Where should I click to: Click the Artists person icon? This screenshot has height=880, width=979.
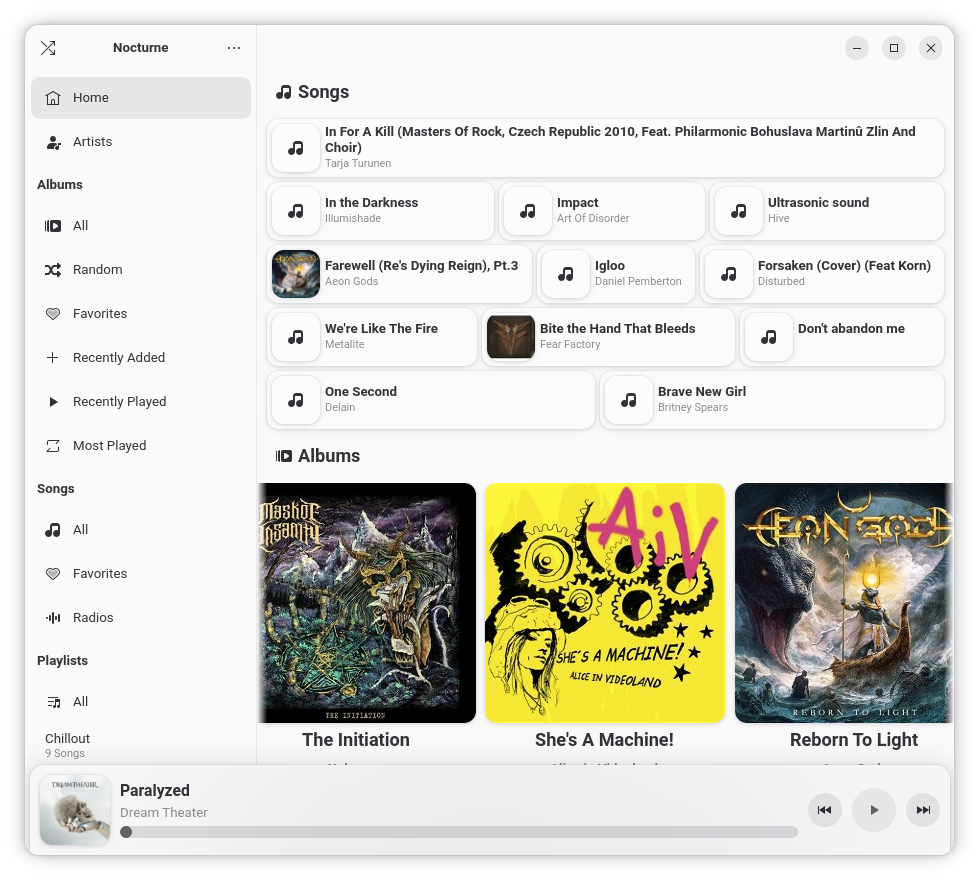pyautogui.click(x=53, y=142)
